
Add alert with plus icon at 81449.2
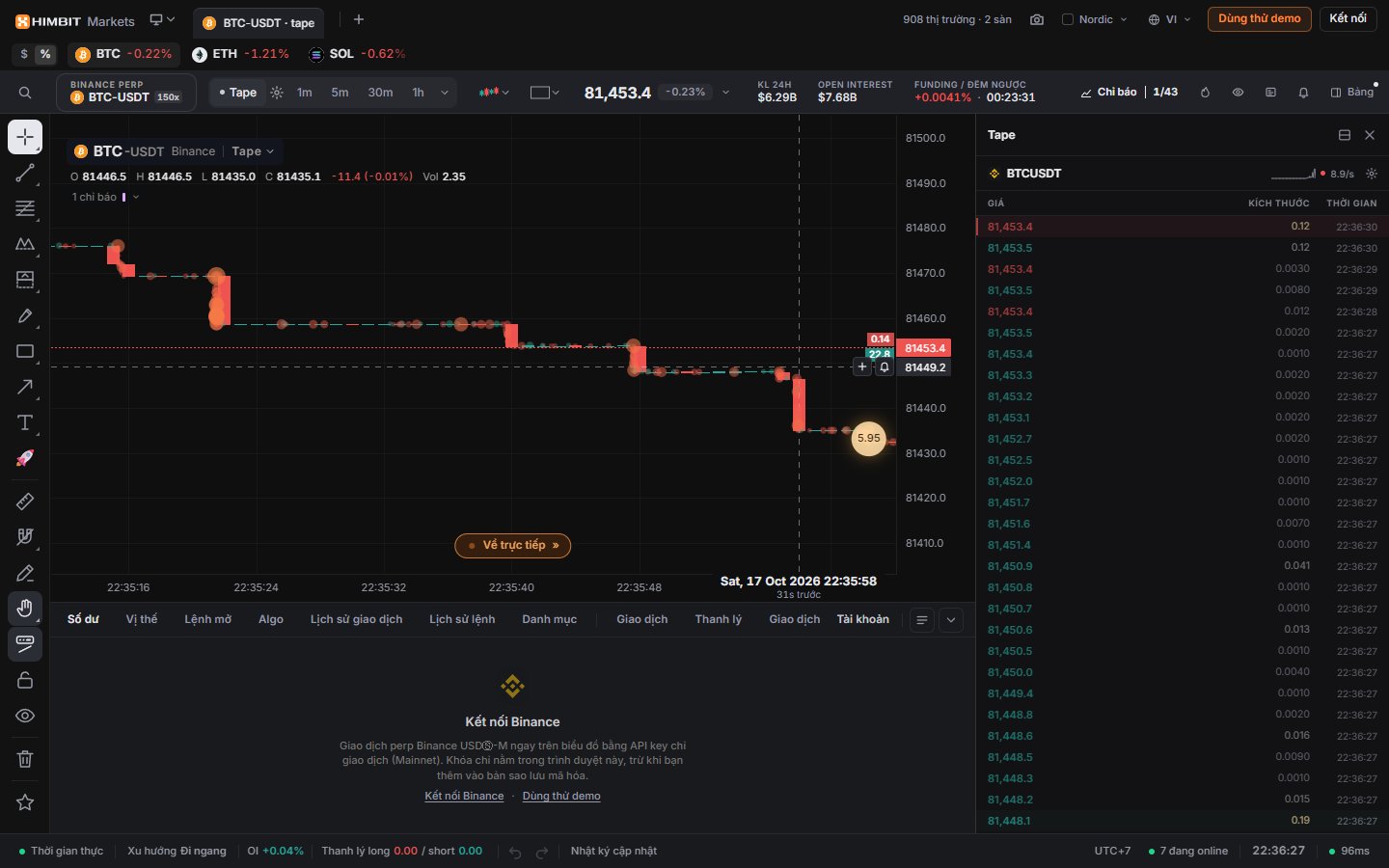tap(862, 366)
